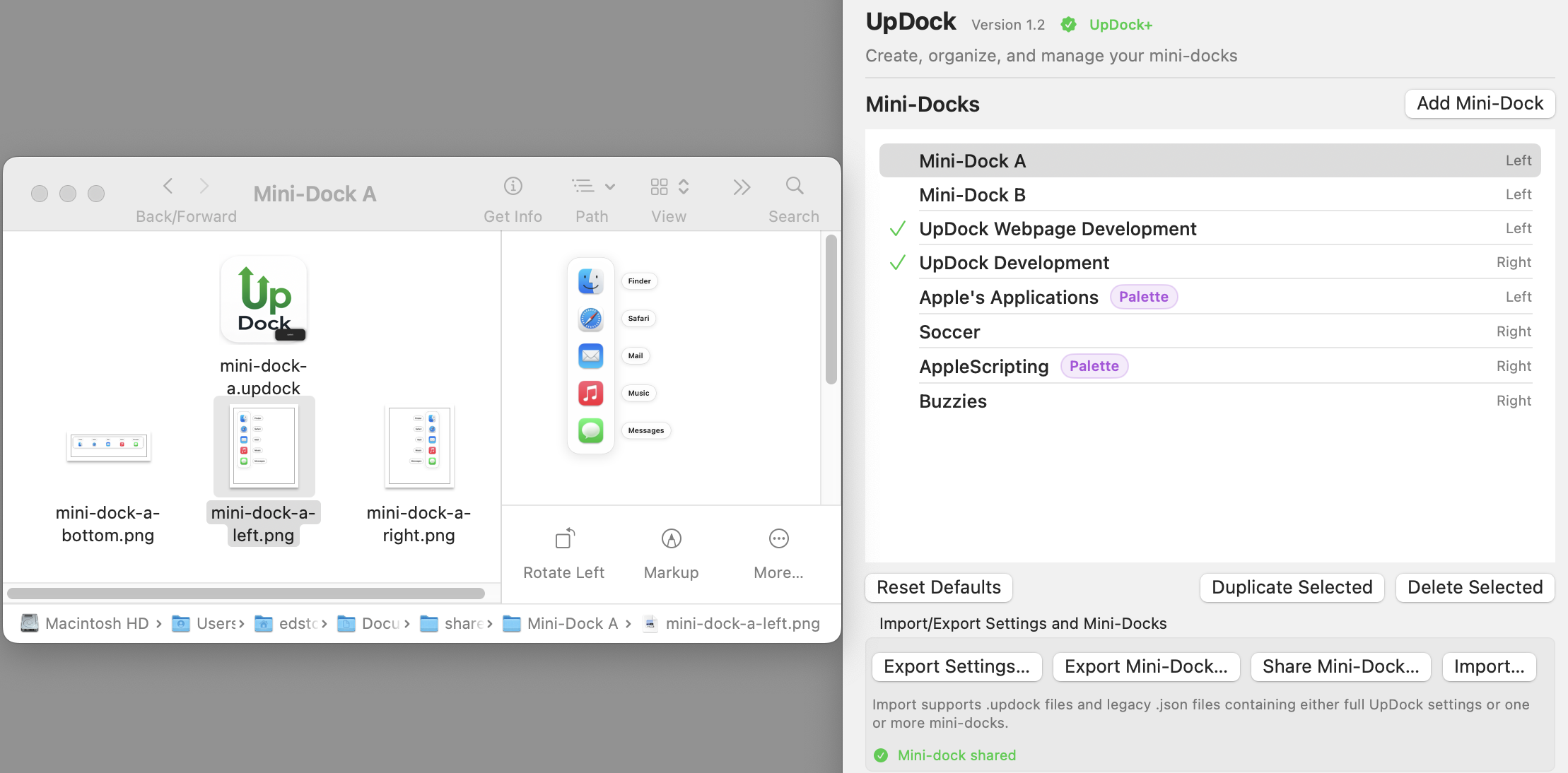Toggle the checkmark for UpDock Development
This screenshot has height=773, width=1568.
click(x=897, y=263)
